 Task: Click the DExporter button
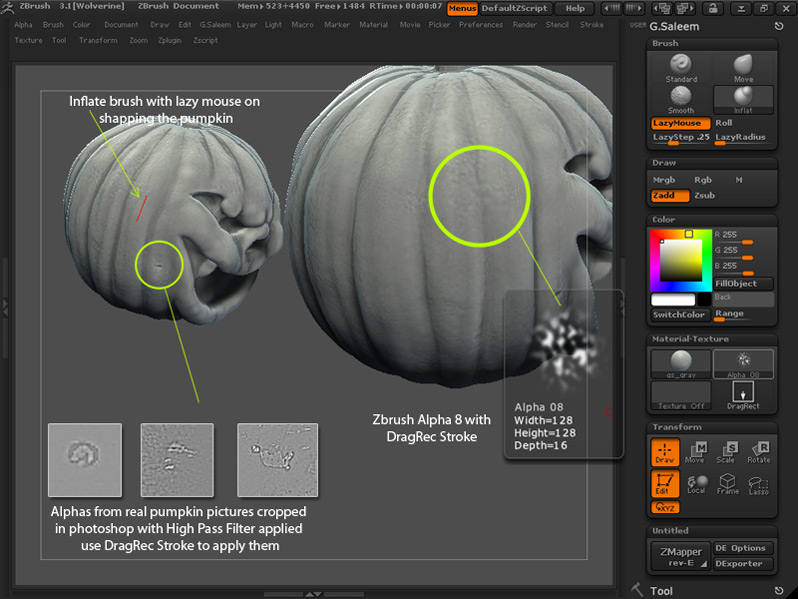coord(743,563)
